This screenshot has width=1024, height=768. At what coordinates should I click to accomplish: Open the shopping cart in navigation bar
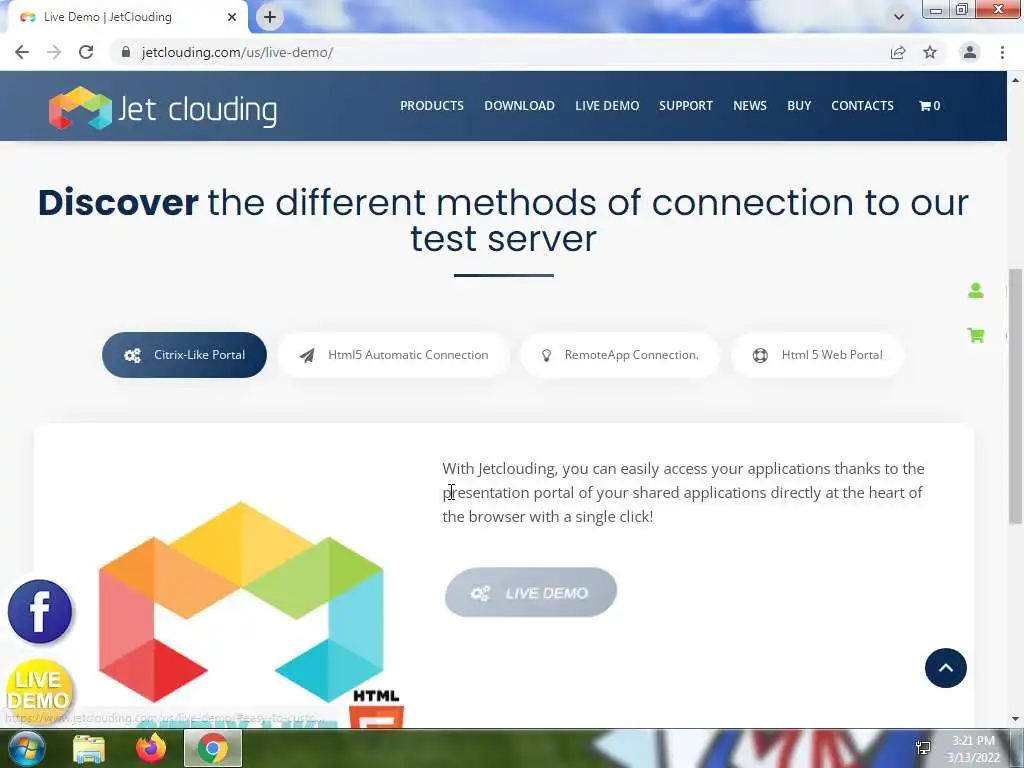pos(929,106)
